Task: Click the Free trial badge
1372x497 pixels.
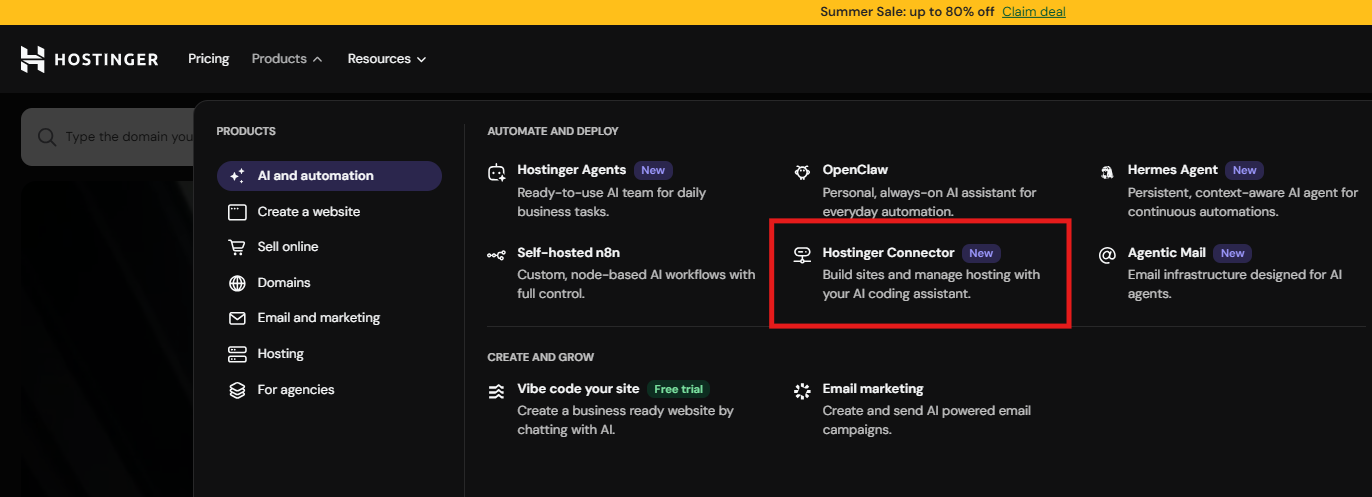Action: (678, 389)
